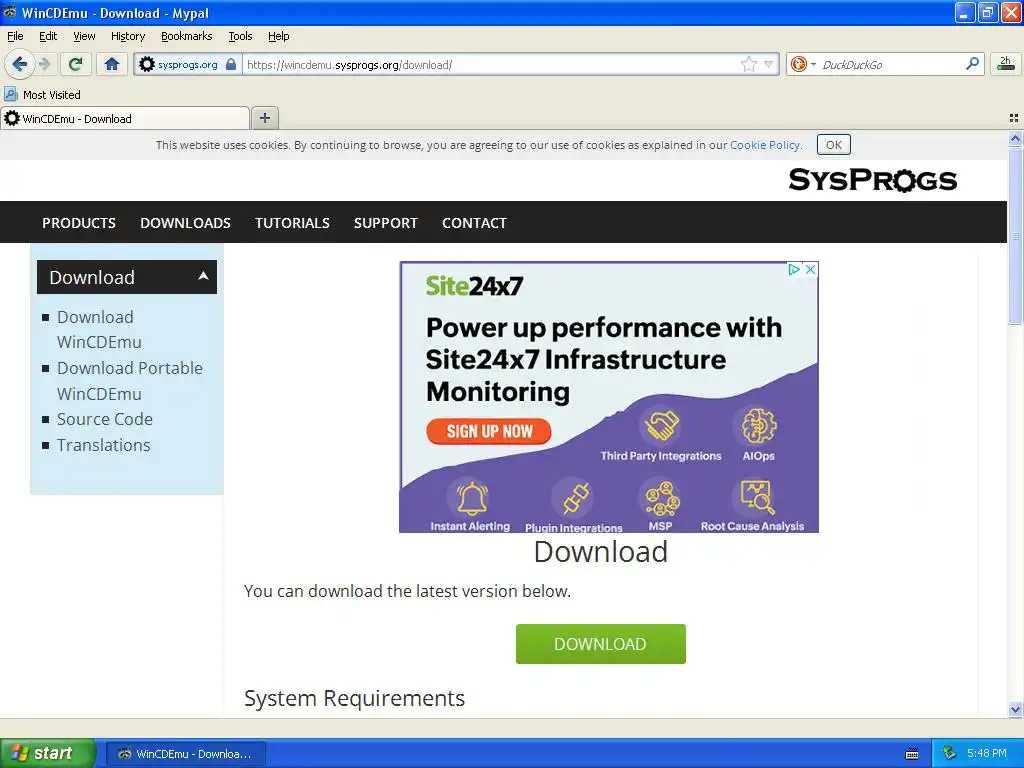Click the SysProgs logo
This screenshot has width=1024, height=768.
pyautogui.click(x=872, y=180)
